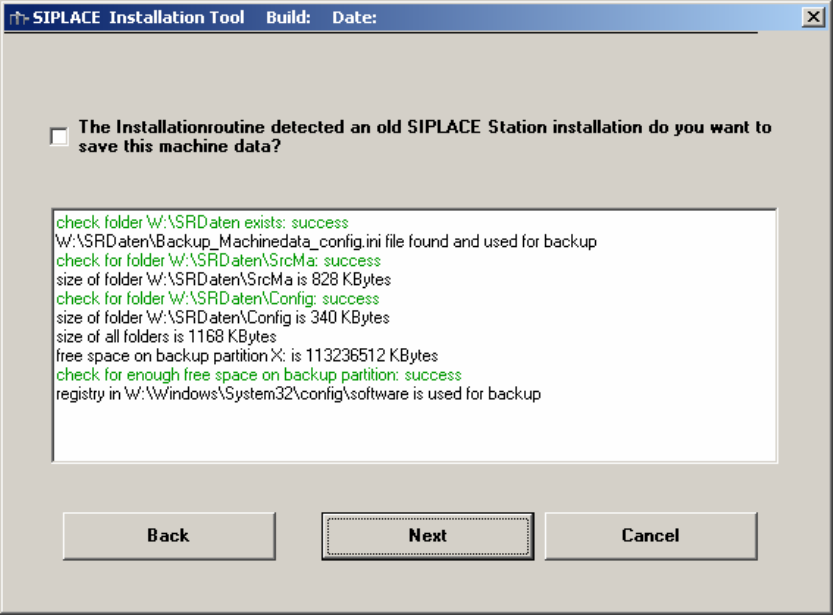Screen dimensions: 833x615
Task: Select line 'check for enough free space on backup partition: success'
Action: [259, 375]
